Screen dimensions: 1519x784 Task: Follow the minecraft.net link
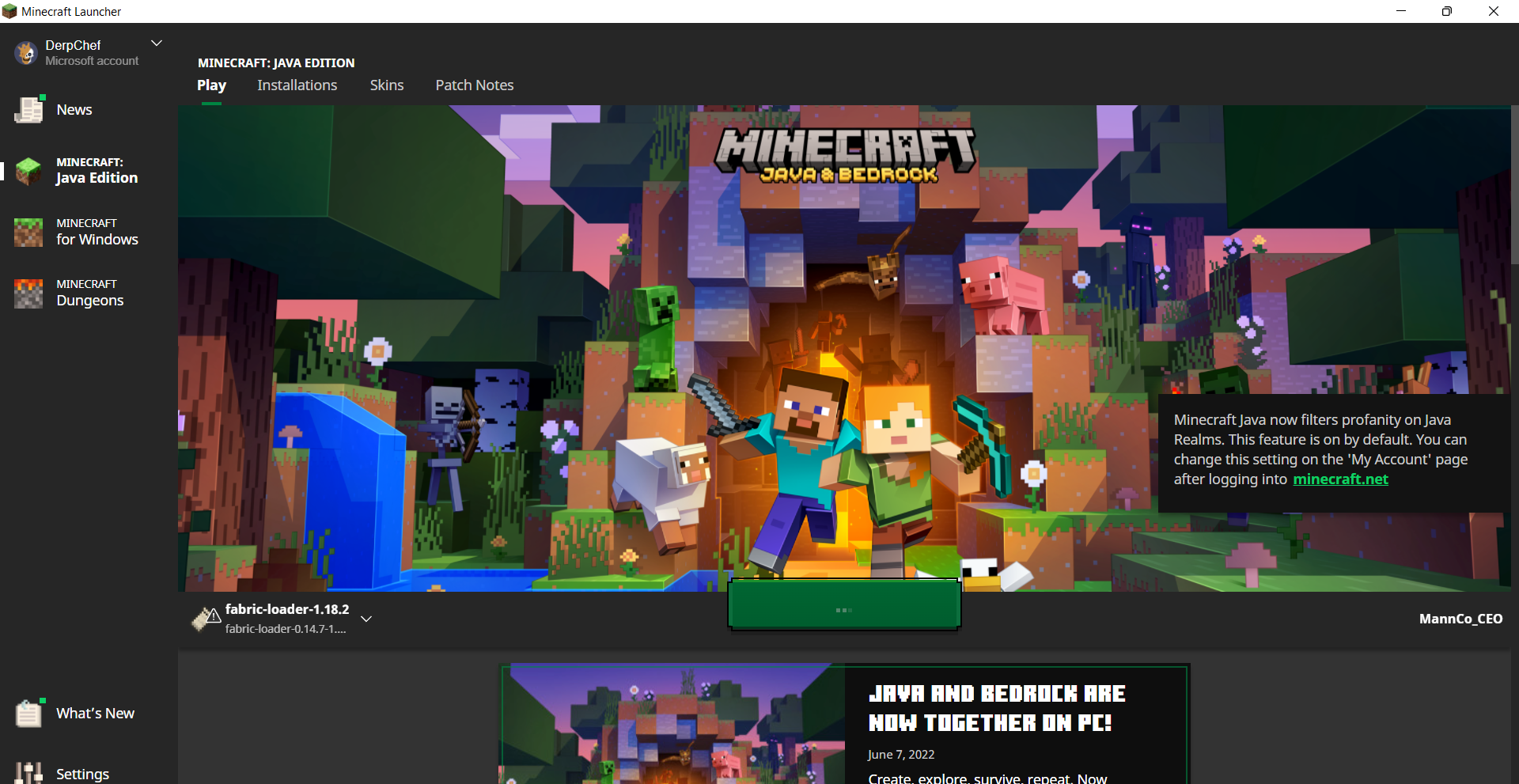[1340, 479]
